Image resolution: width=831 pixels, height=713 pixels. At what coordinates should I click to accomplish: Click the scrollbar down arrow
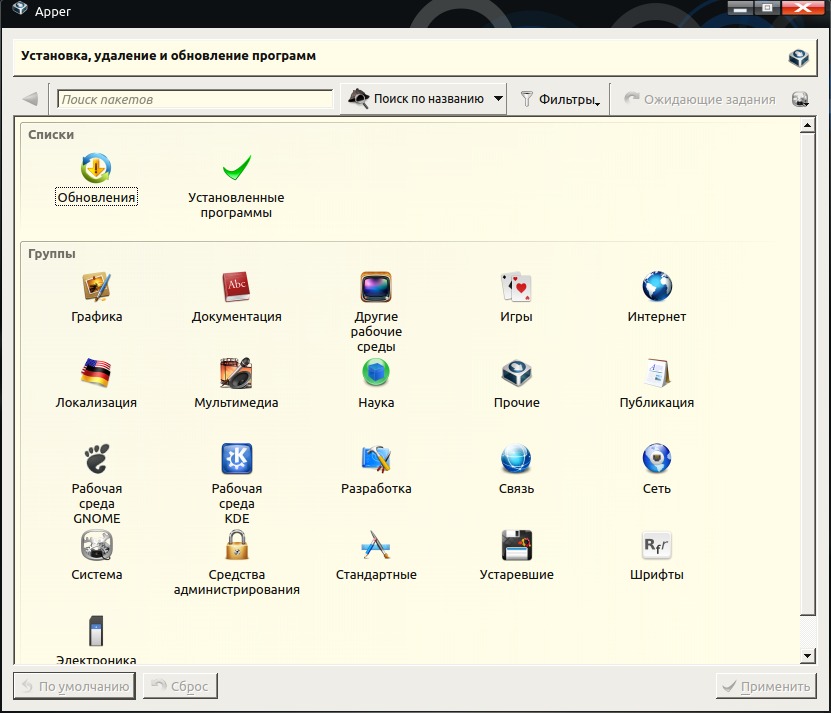807,656
